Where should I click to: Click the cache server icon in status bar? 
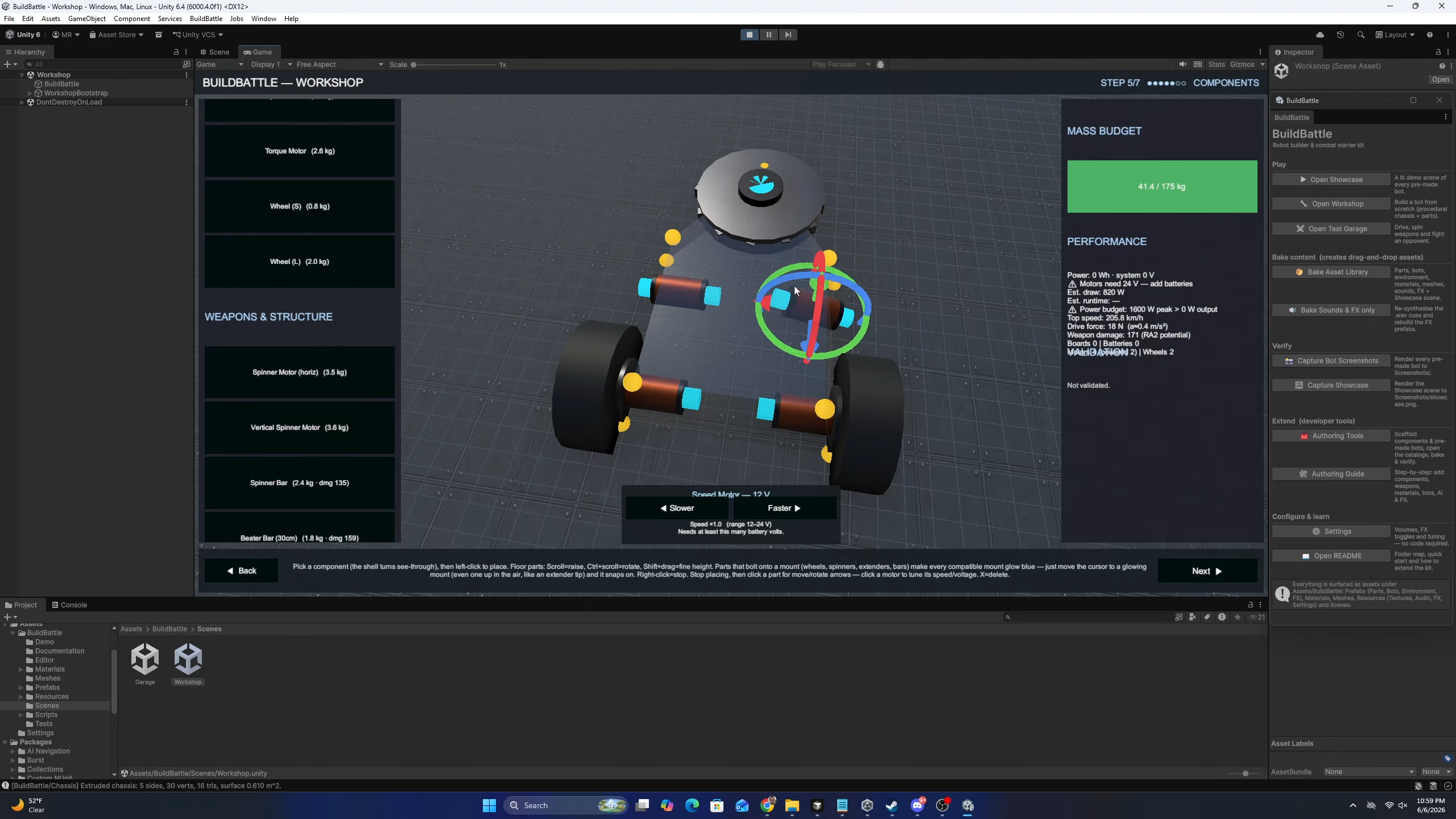tap(1433, 786)
